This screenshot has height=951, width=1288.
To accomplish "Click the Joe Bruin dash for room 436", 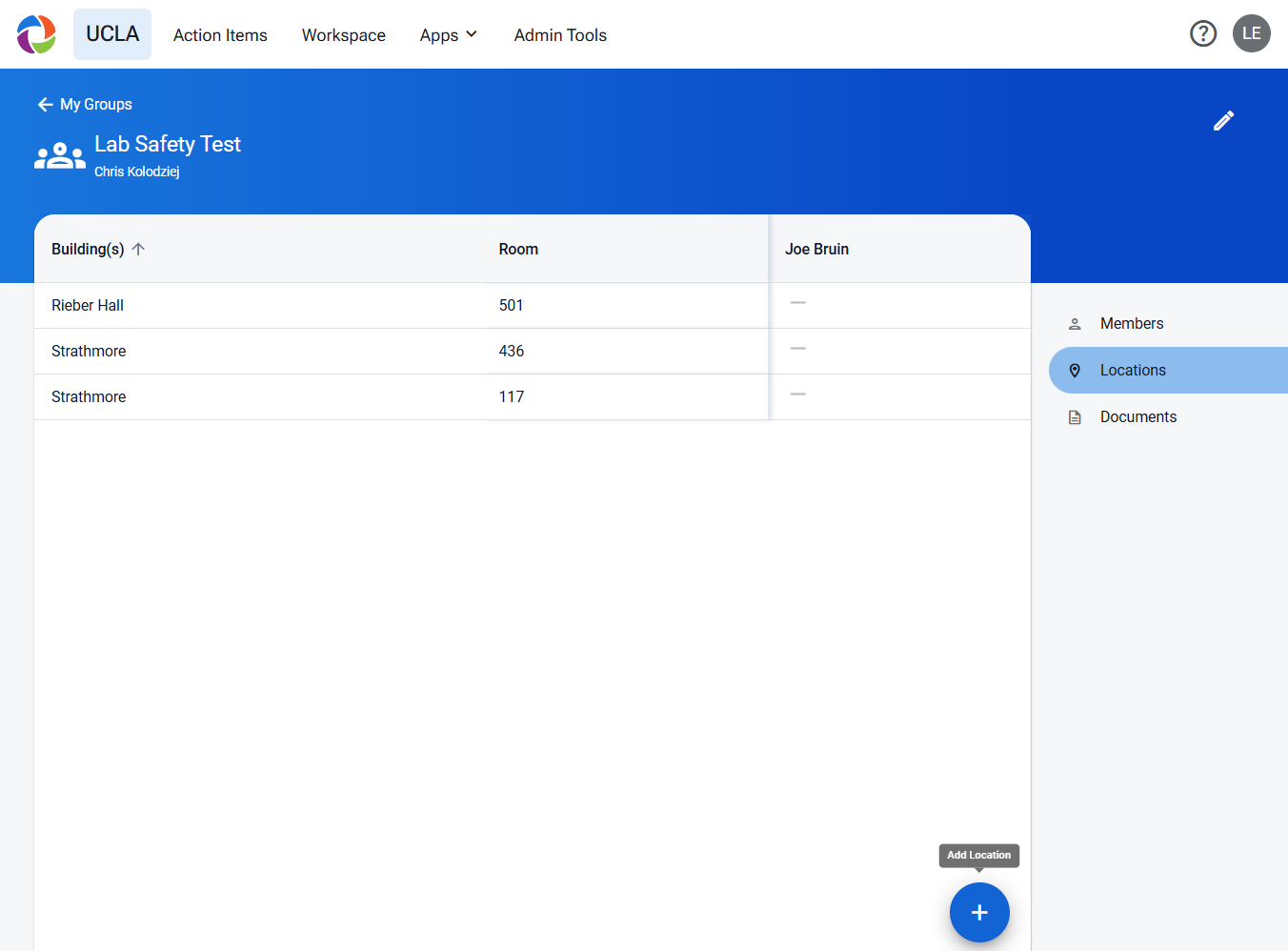I will (x=798, y=349).
